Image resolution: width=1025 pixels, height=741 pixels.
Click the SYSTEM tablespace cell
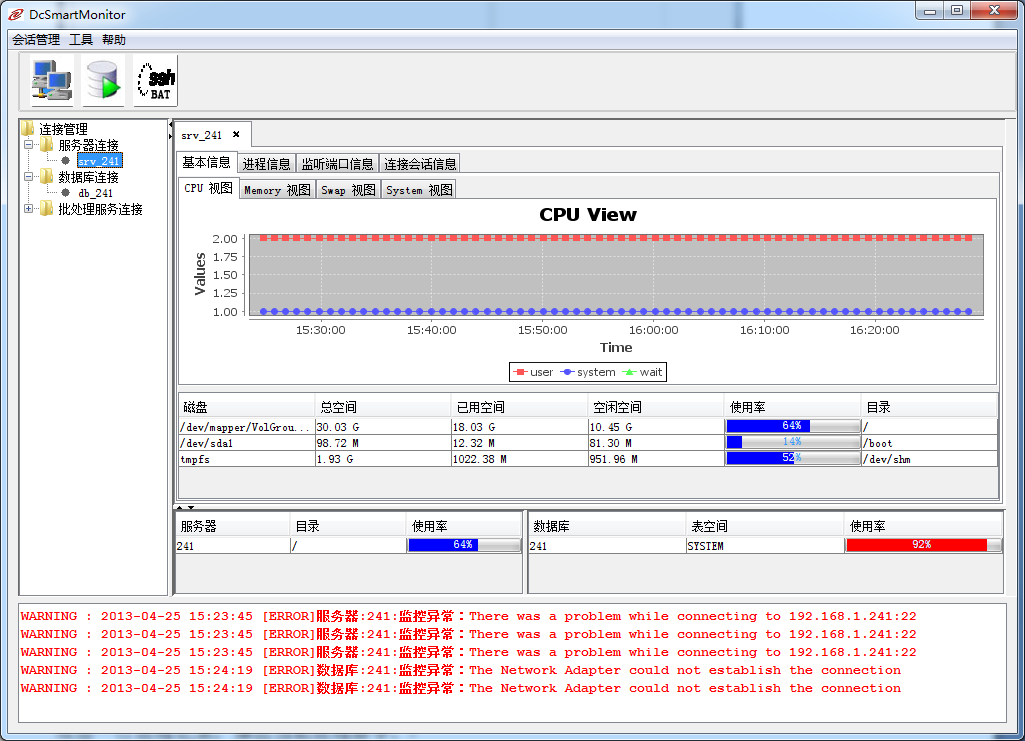coord(765,546)
